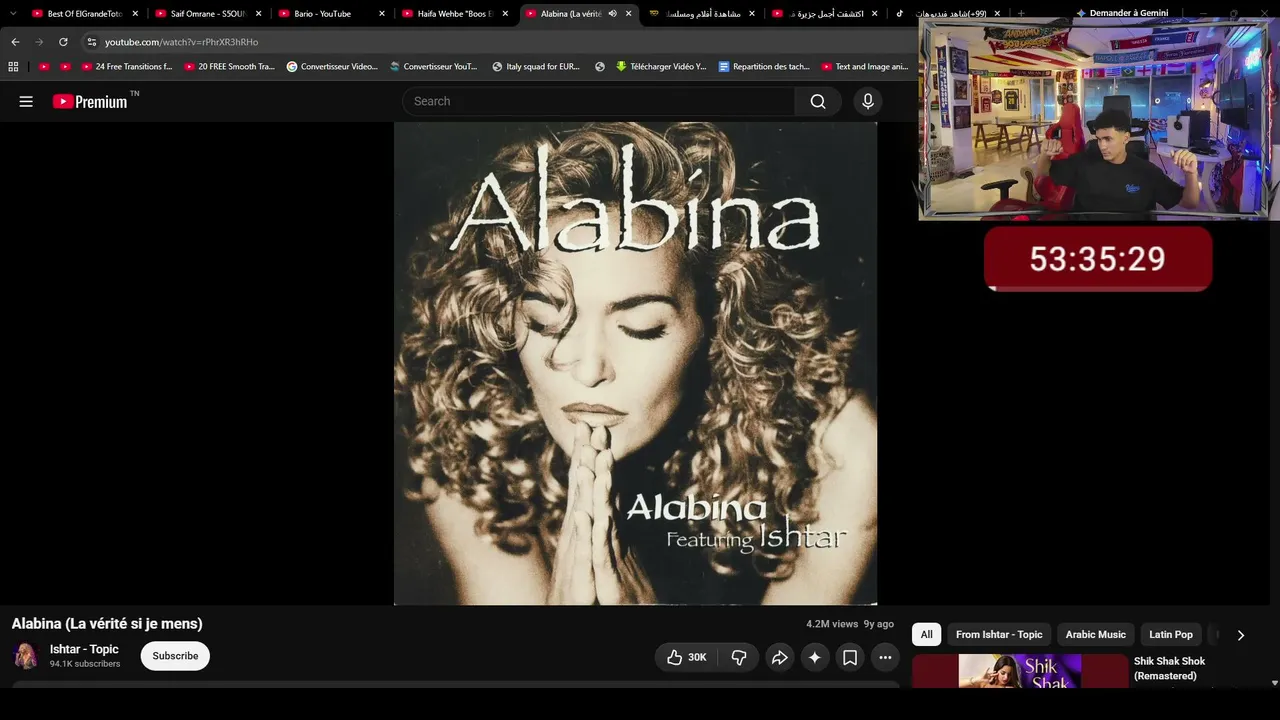Subscribe to Ishtar - Topic channel
The image size is (1280, 720).
coord(175,656)
